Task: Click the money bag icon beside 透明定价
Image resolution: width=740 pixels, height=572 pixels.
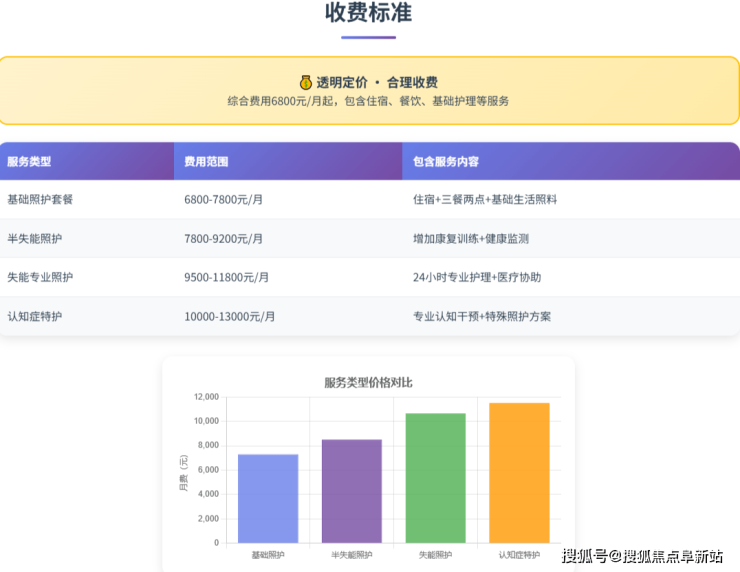Action: [x=306, y=82]
